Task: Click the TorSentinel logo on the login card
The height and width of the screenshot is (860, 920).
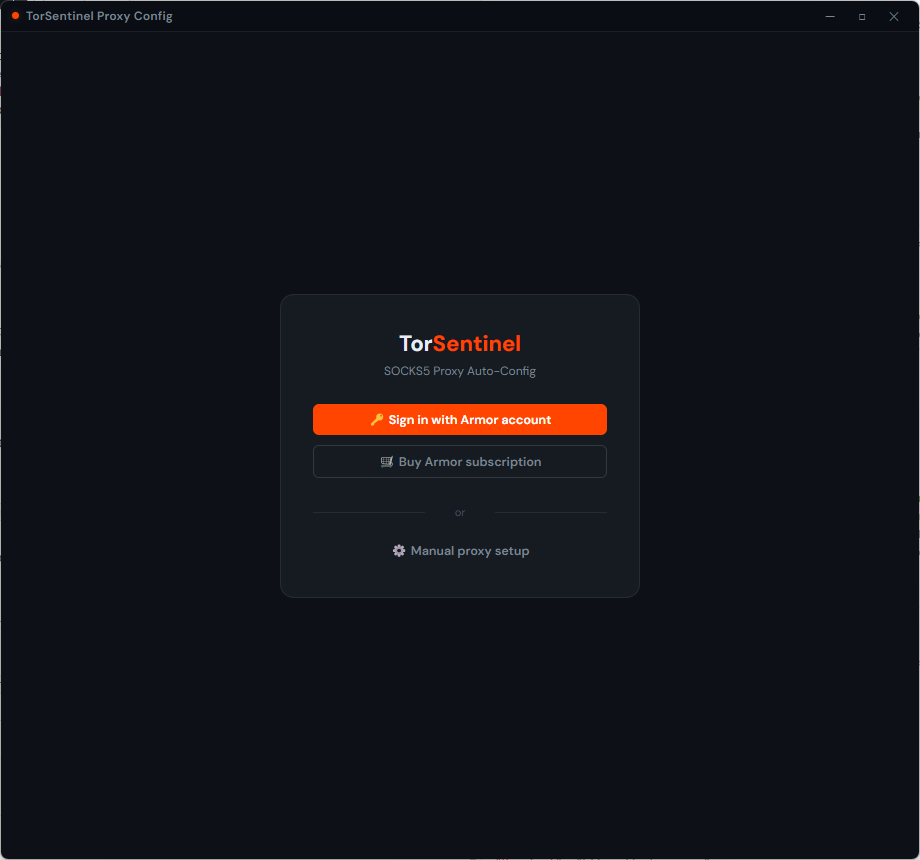Action: [459, 343]
